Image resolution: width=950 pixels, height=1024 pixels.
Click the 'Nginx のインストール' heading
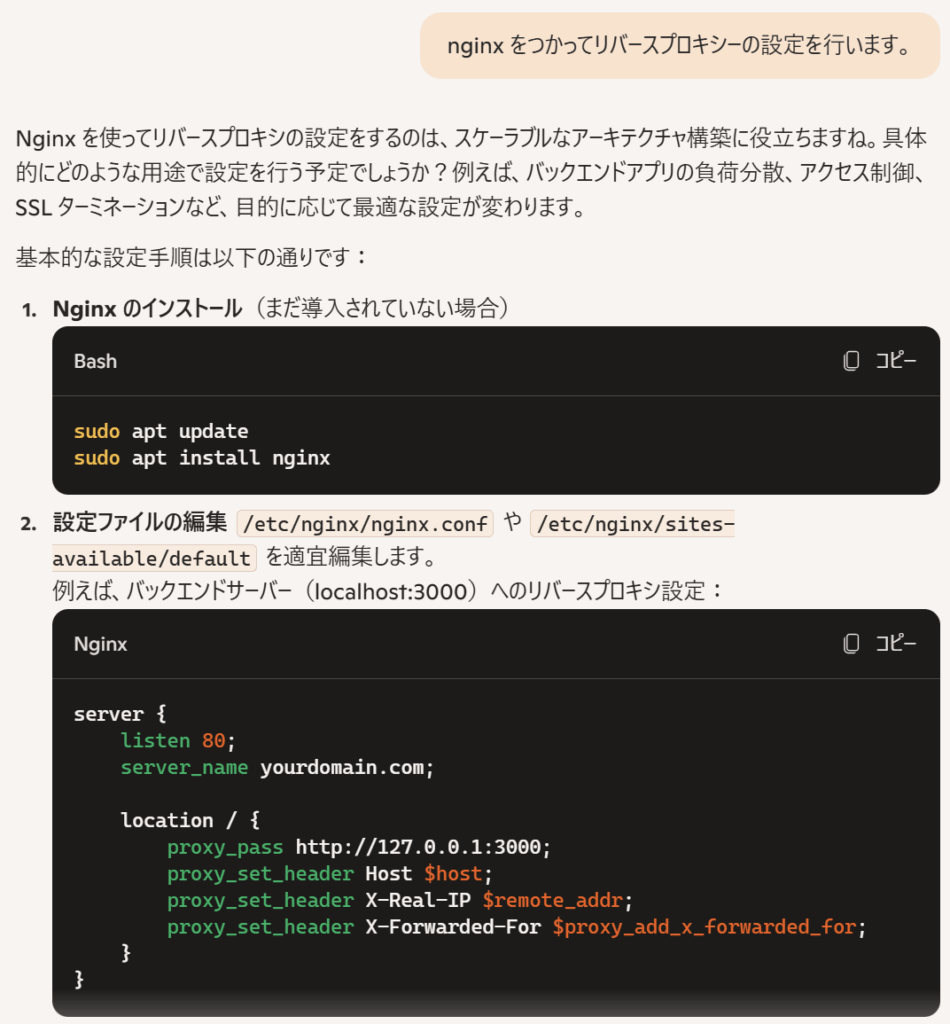[x=148, y=308]
